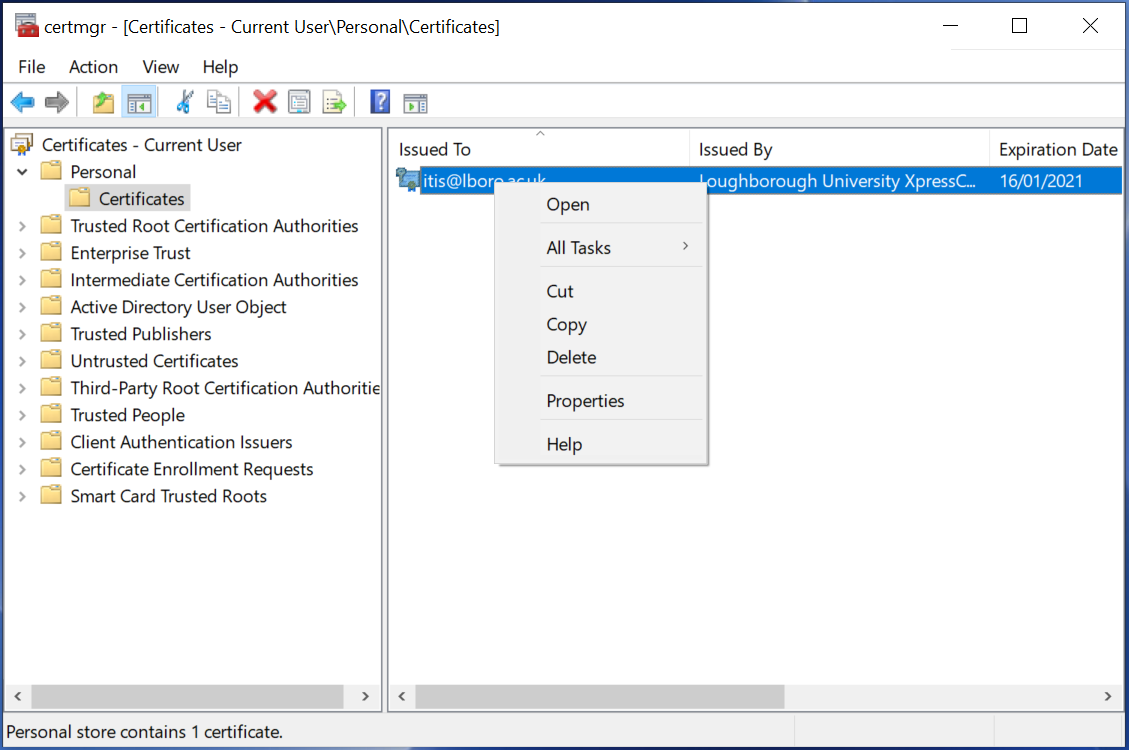Click the Show/Hide action pane icon

click(415, 101)
